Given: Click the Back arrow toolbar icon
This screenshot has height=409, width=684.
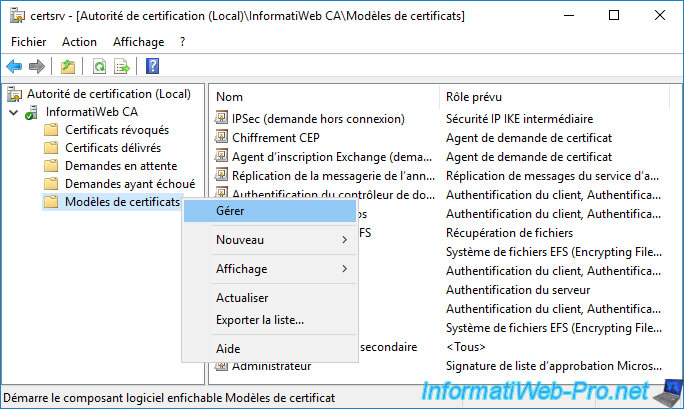Looking at the screenshot, I should [x=14, y=66].
